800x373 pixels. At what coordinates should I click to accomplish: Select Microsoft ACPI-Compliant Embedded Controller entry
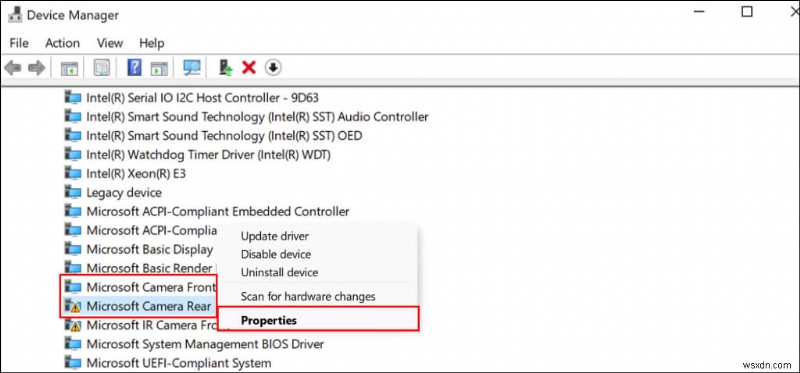tap(218, 211)
